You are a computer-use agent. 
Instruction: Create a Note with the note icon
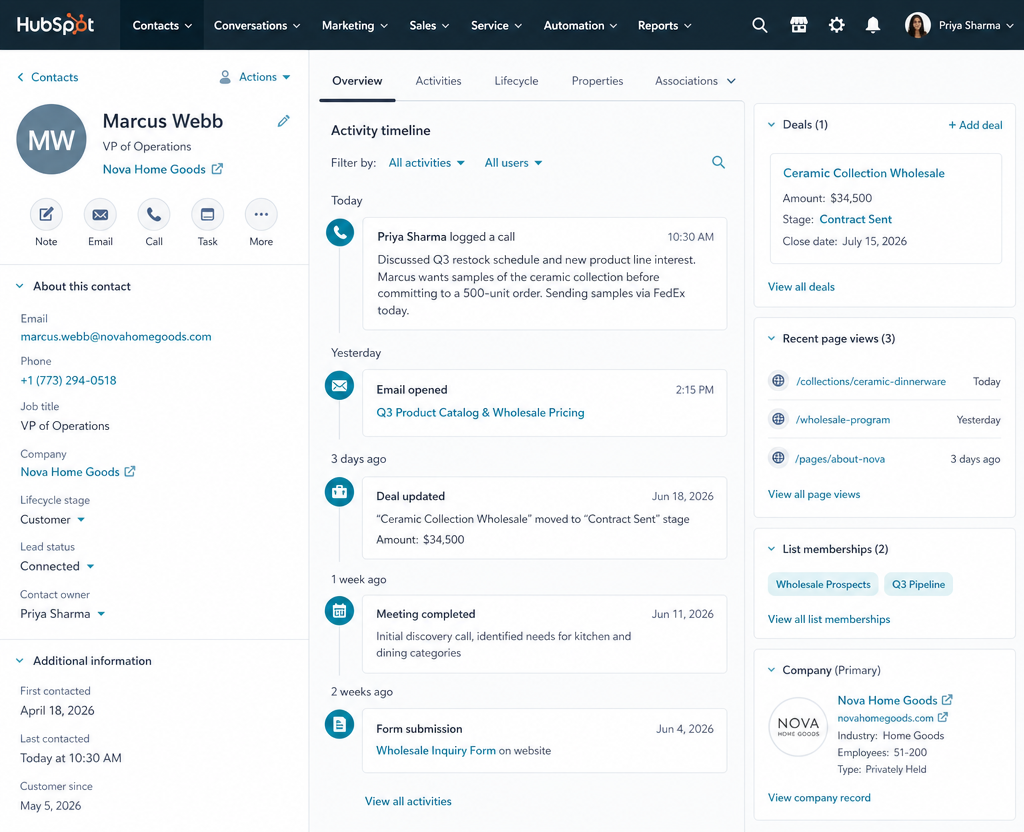click(46, 214)
